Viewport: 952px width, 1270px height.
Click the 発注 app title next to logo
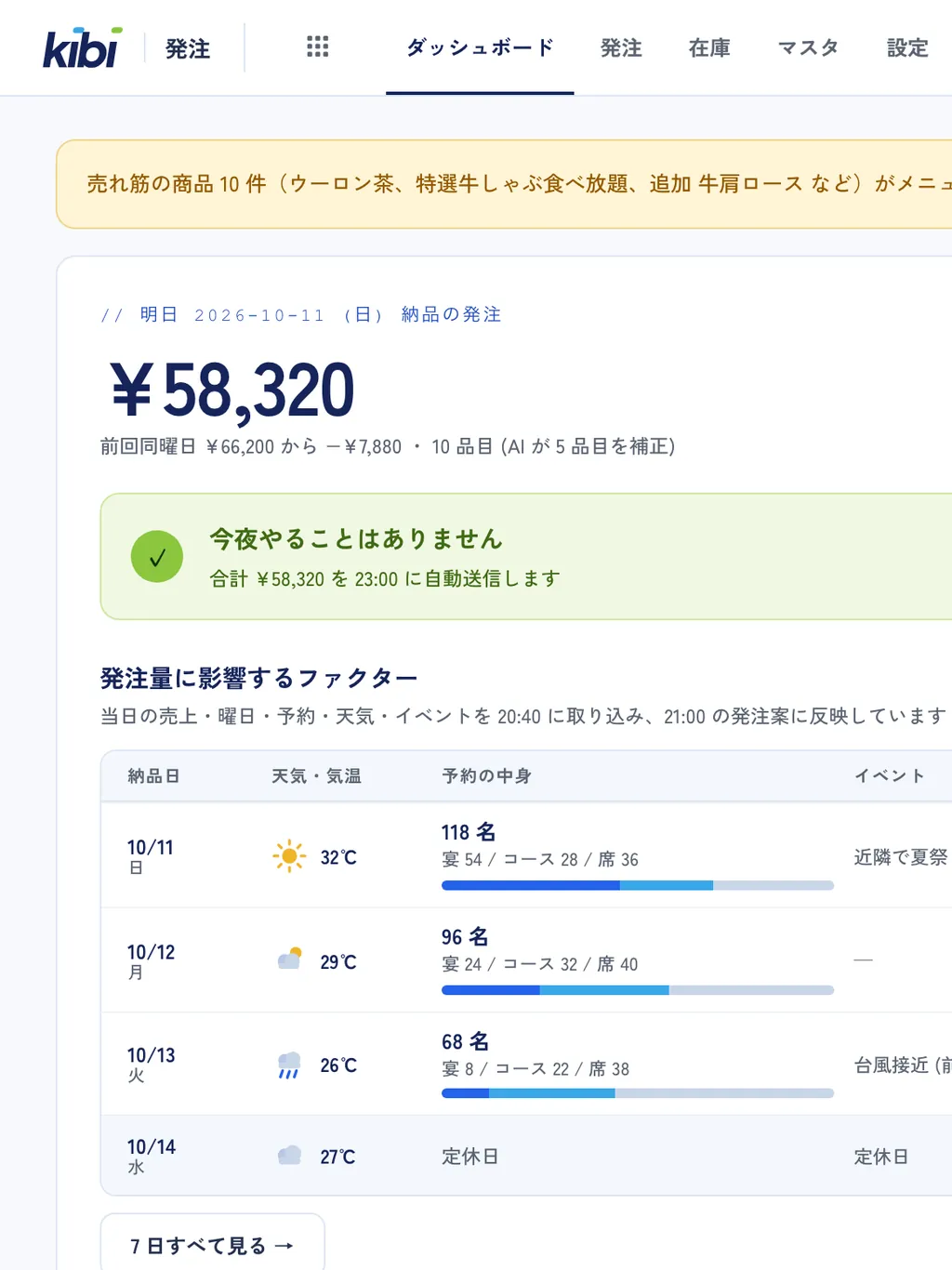[188, 48]
